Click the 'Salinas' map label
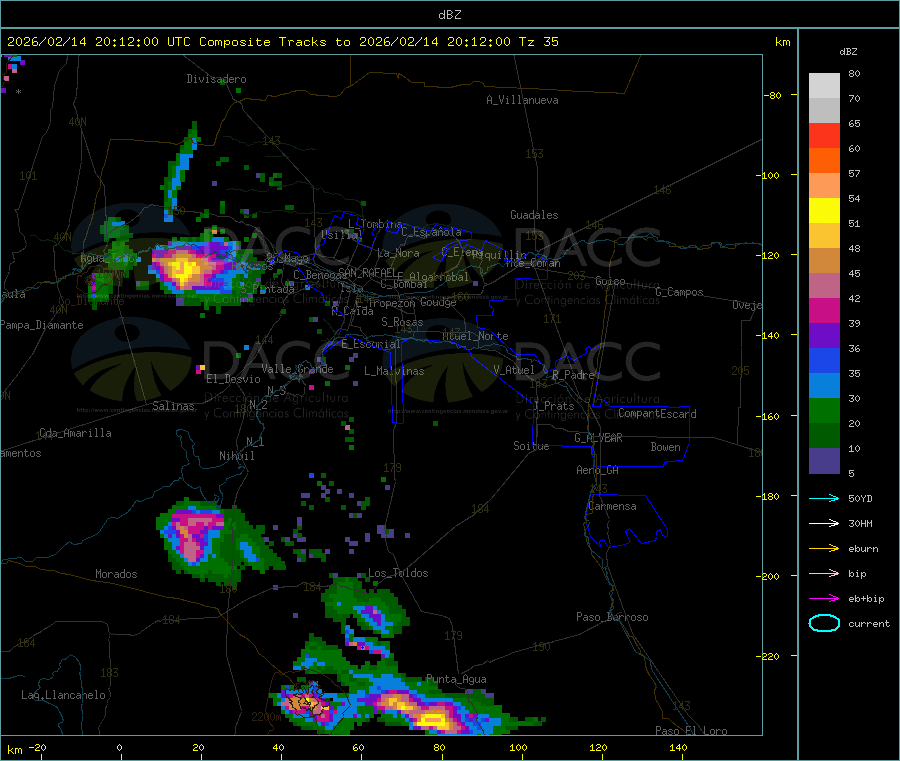 (x=173, y=406)
